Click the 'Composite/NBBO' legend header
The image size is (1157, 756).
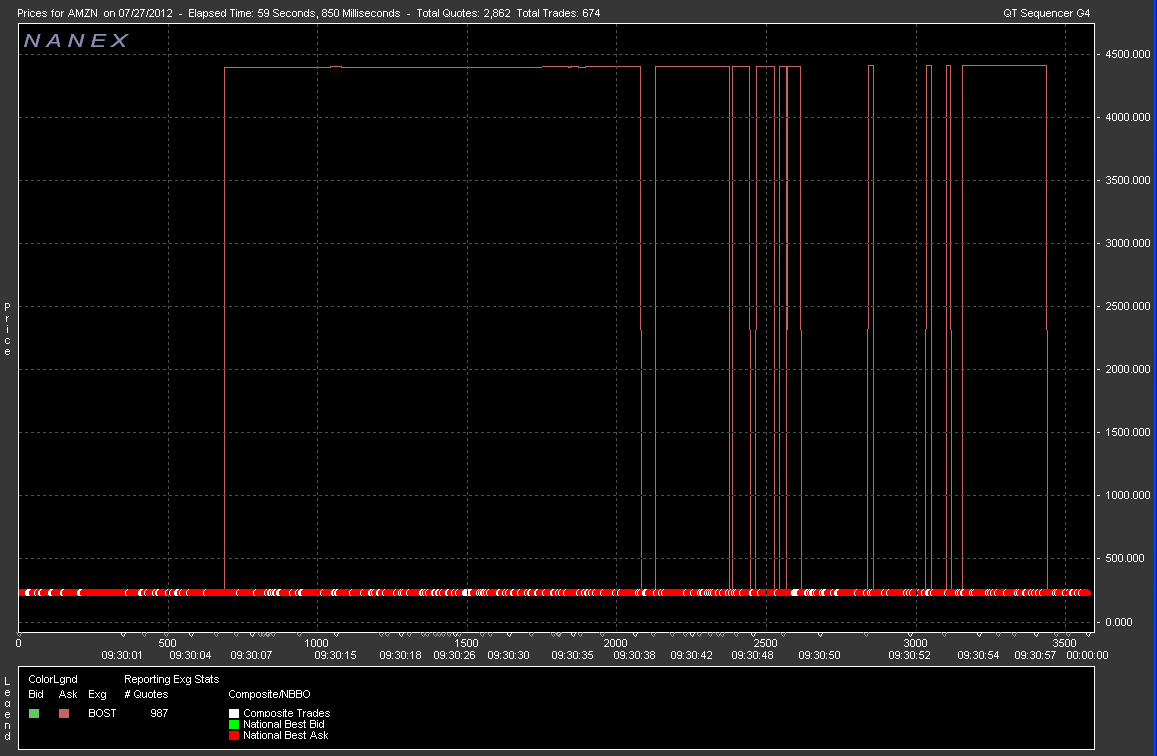pyautogui.click(x=269, y=694)
